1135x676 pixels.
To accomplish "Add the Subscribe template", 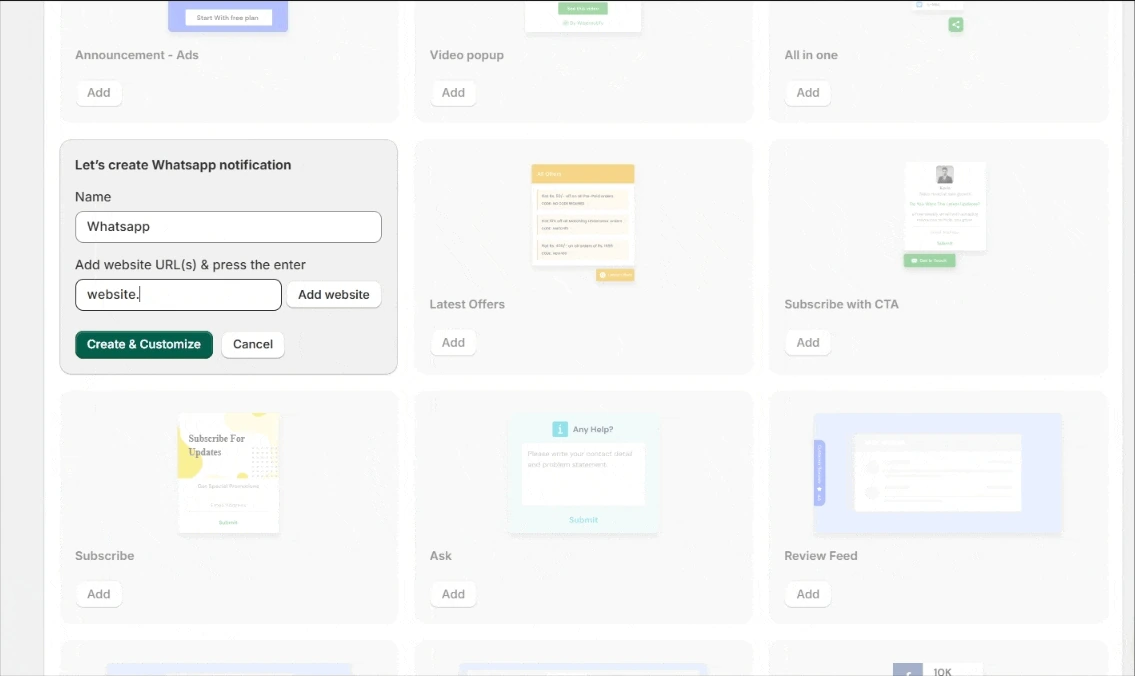I will coord(99,594).
